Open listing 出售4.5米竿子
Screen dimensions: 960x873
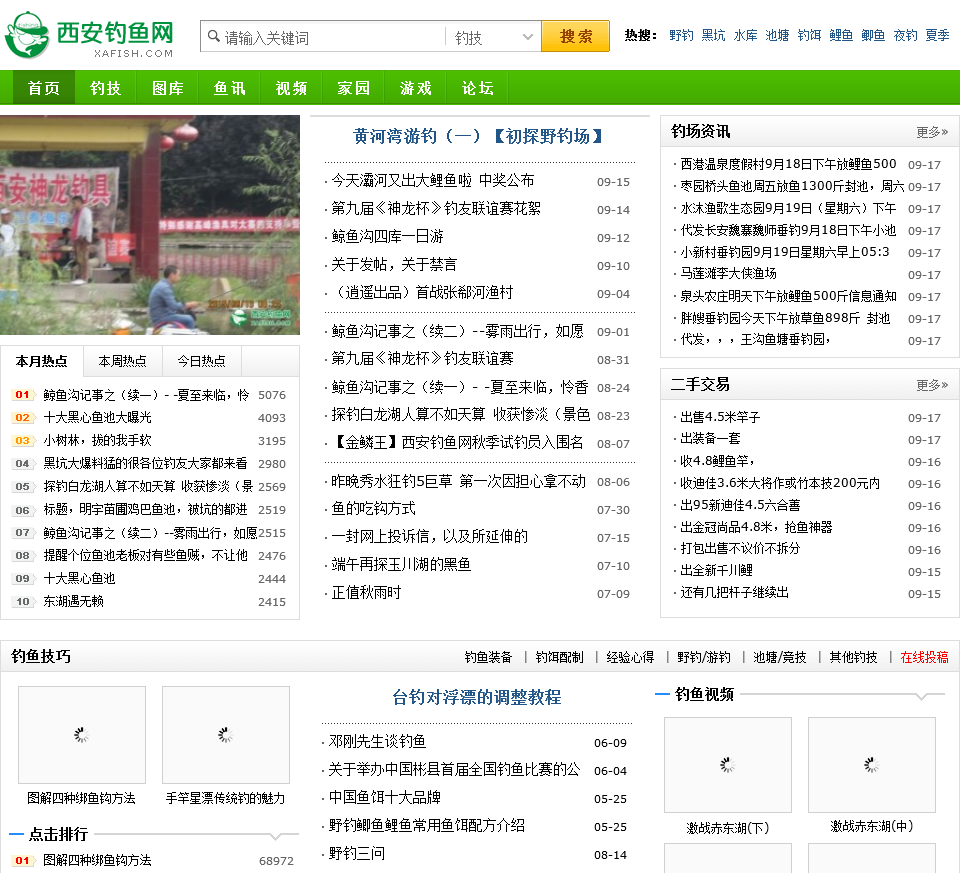(x=720, y=417)
